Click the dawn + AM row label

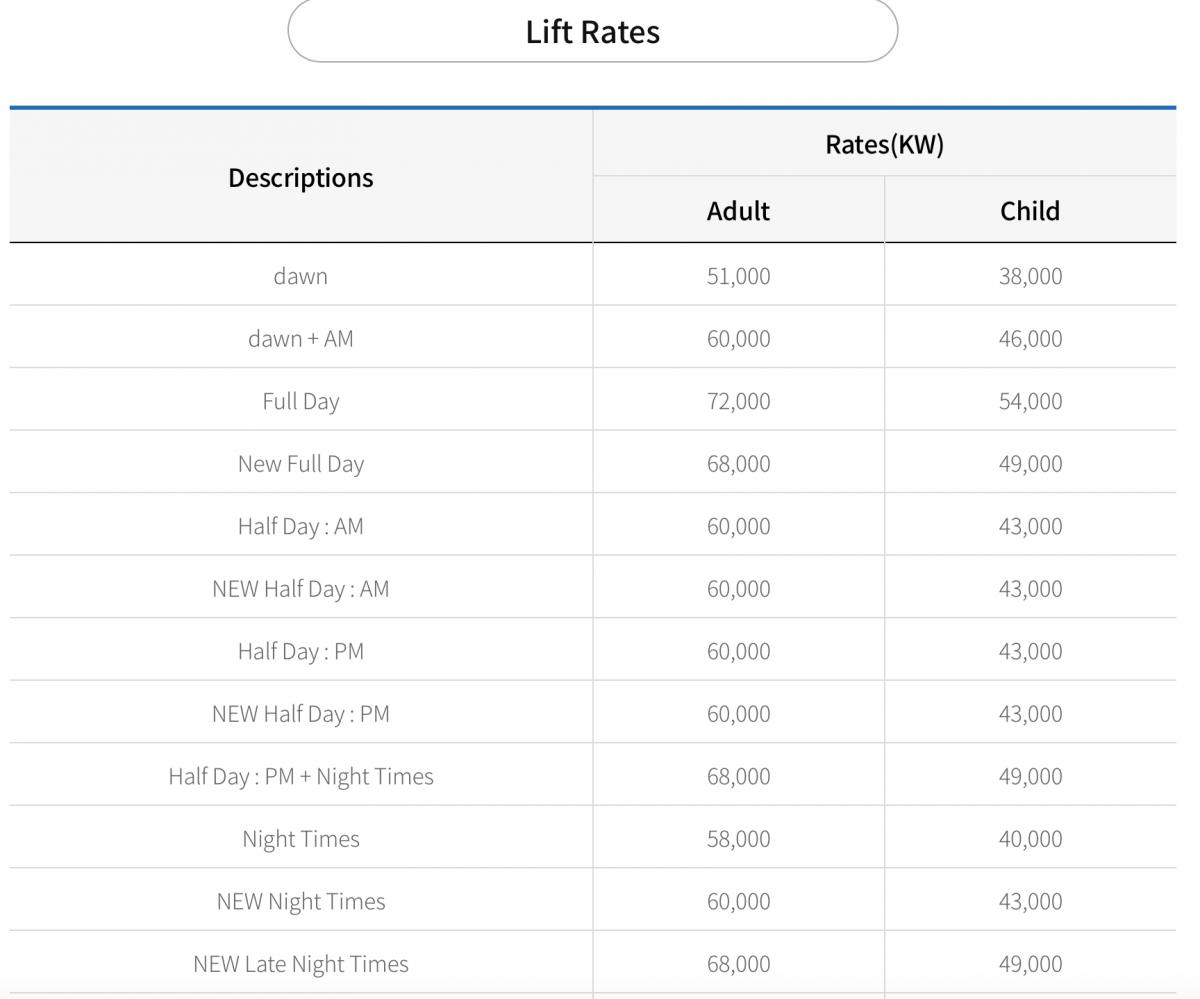click(300, 339)
